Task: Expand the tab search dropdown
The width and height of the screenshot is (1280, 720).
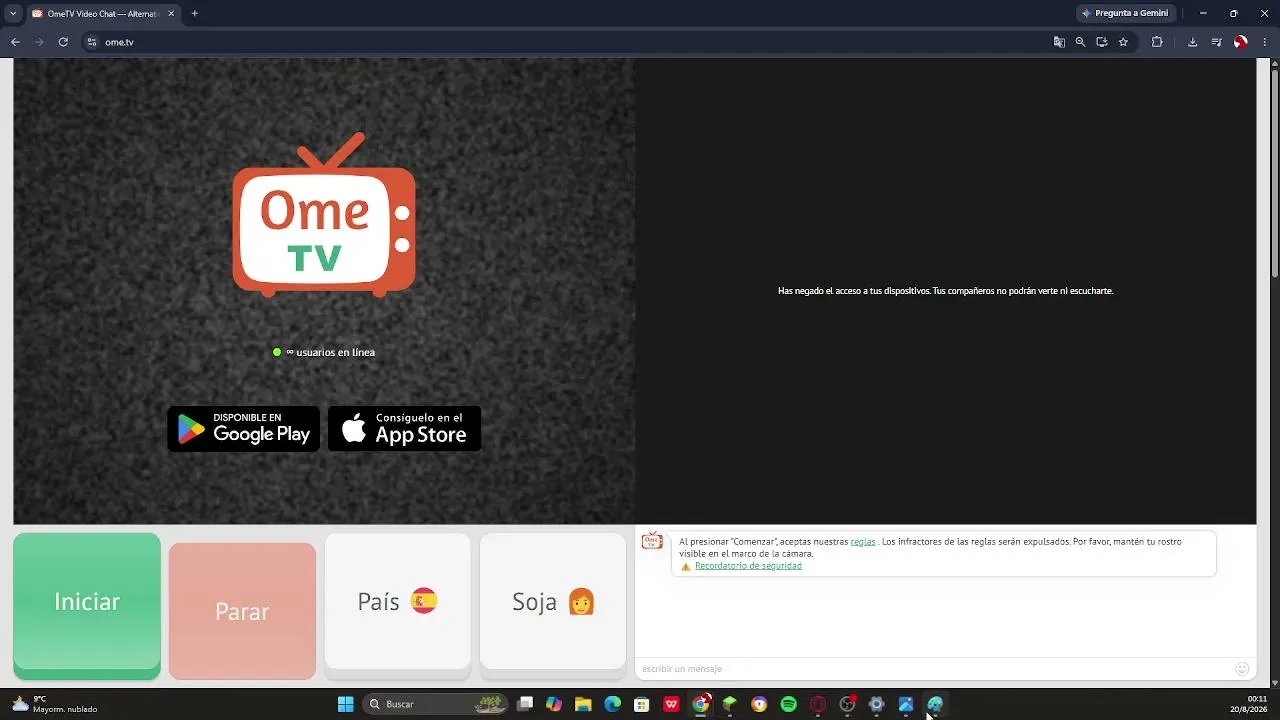Action: [x=12, y=14]
